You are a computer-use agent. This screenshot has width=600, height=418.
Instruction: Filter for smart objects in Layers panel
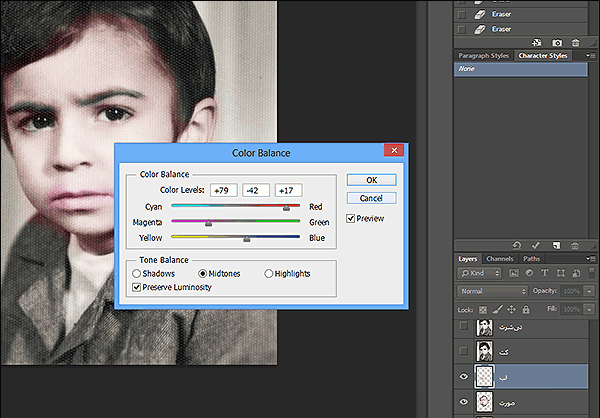[x=576, y=273]
